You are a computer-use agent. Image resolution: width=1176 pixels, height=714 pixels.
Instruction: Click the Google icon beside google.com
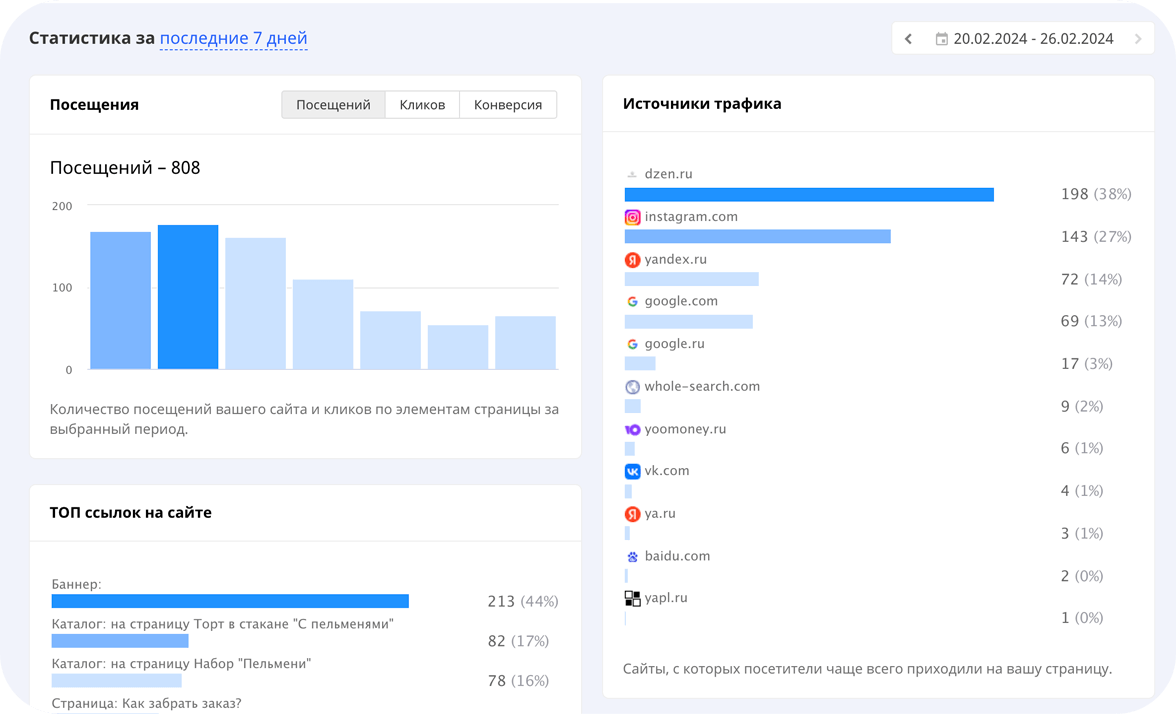click(x=632, y=302)
